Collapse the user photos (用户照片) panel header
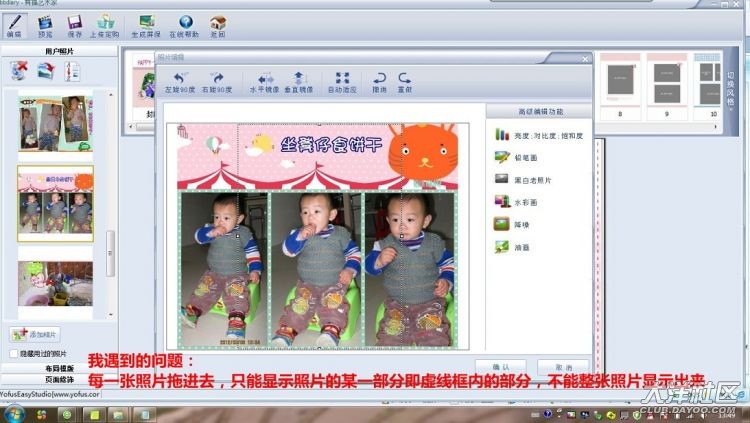 [x=58, y=50]
